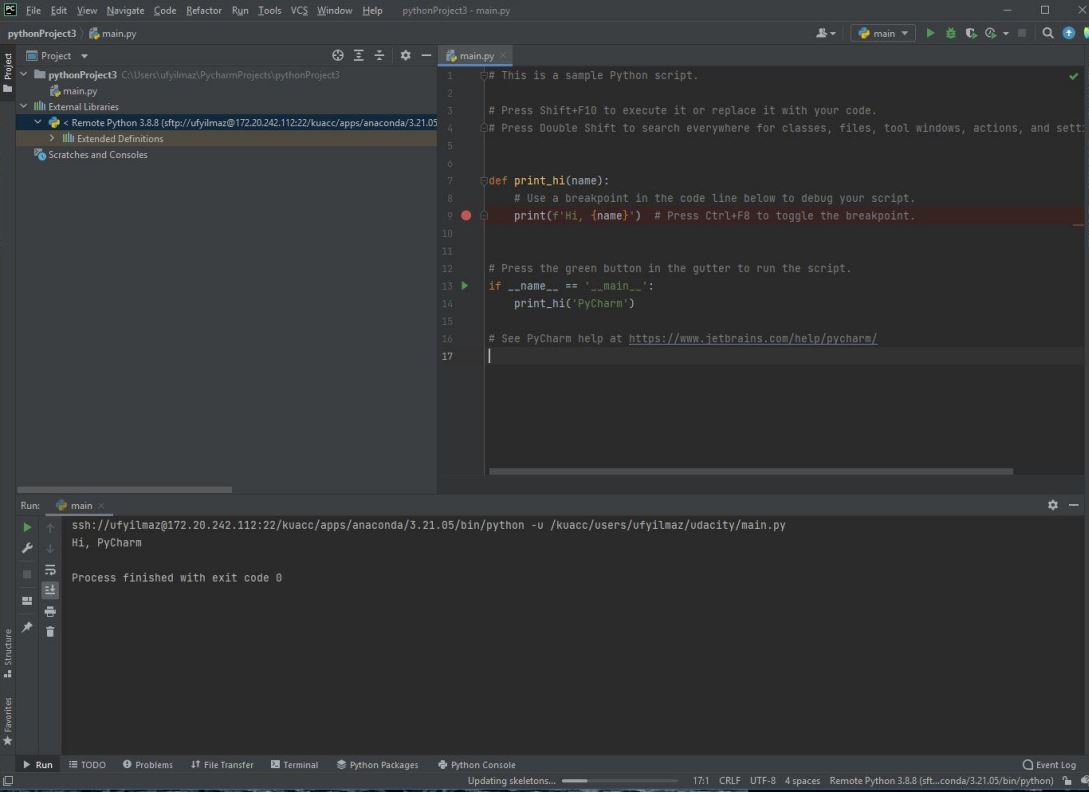Toggle the breakpoint on line 9
1089x794 pixels.
point(466,215)
